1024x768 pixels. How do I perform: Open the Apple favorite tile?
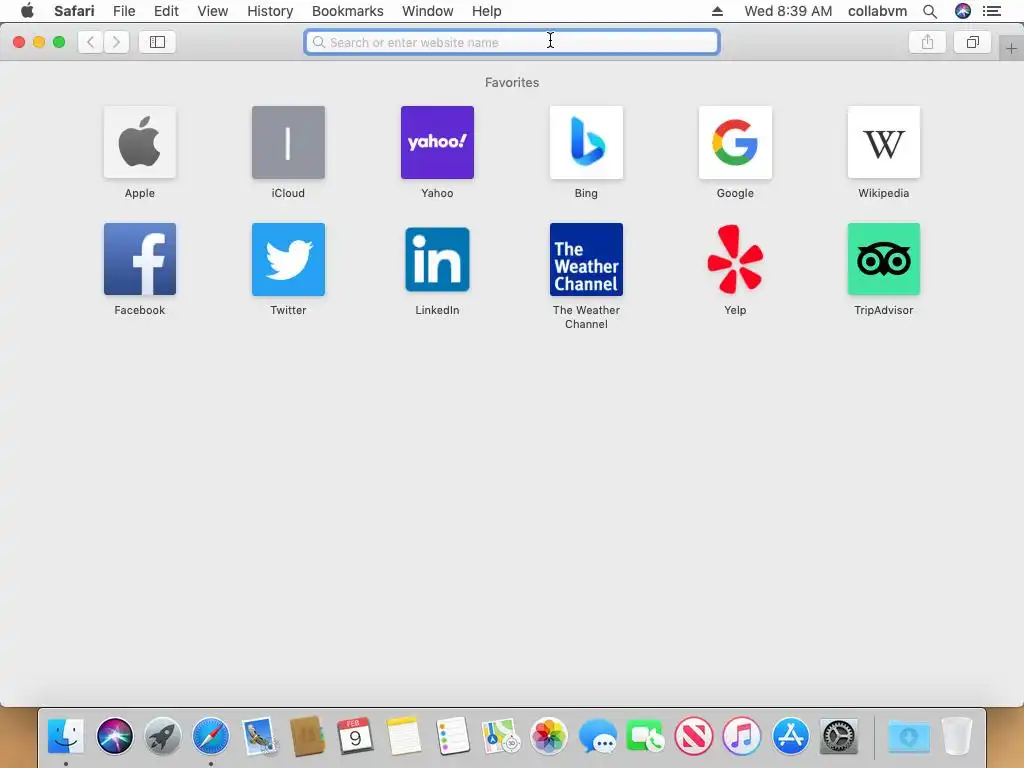(x=140, y=142)
